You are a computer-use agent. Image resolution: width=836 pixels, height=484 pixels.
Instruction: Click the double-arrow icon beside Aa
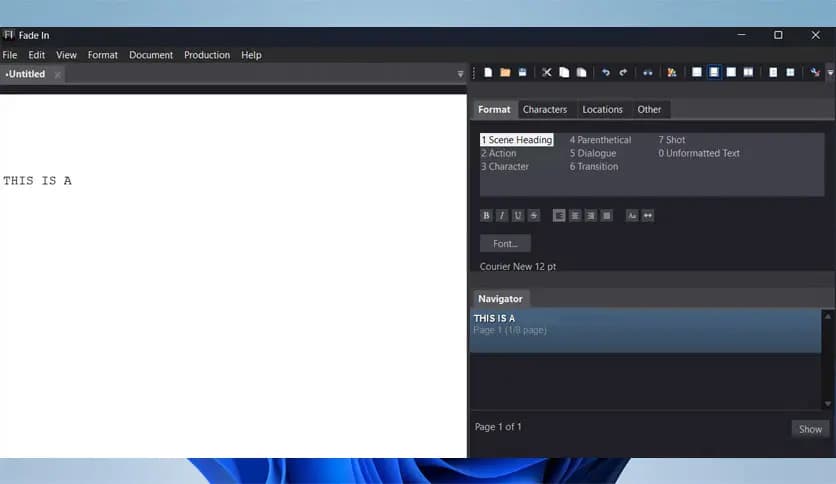tap(648, 215)
